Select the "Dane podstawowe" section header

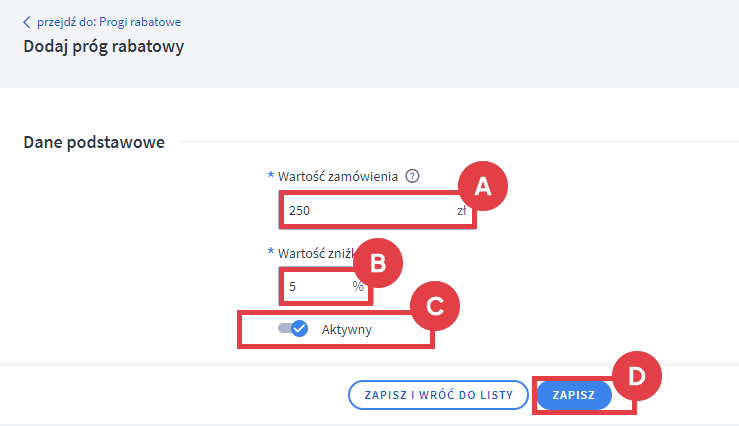[93, 141]
